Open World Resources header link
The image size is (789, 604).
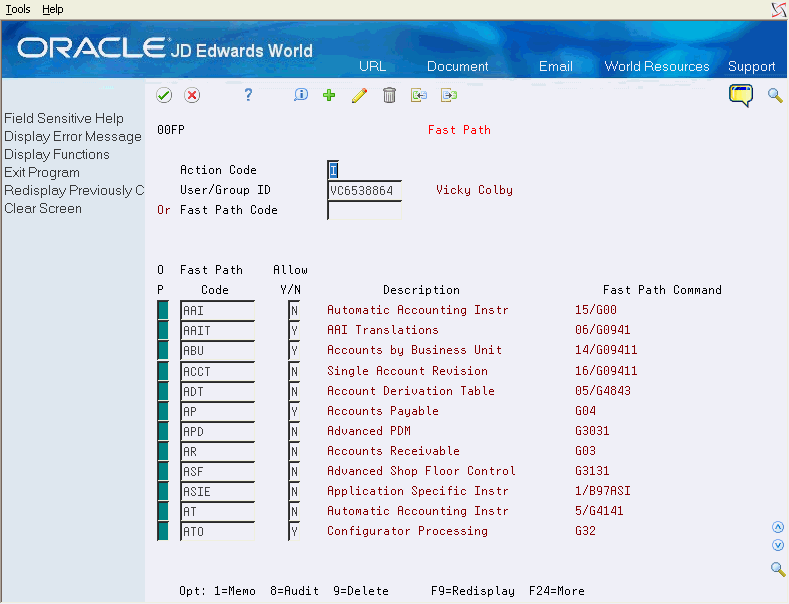pyautogui.click(x=657, y=66)
